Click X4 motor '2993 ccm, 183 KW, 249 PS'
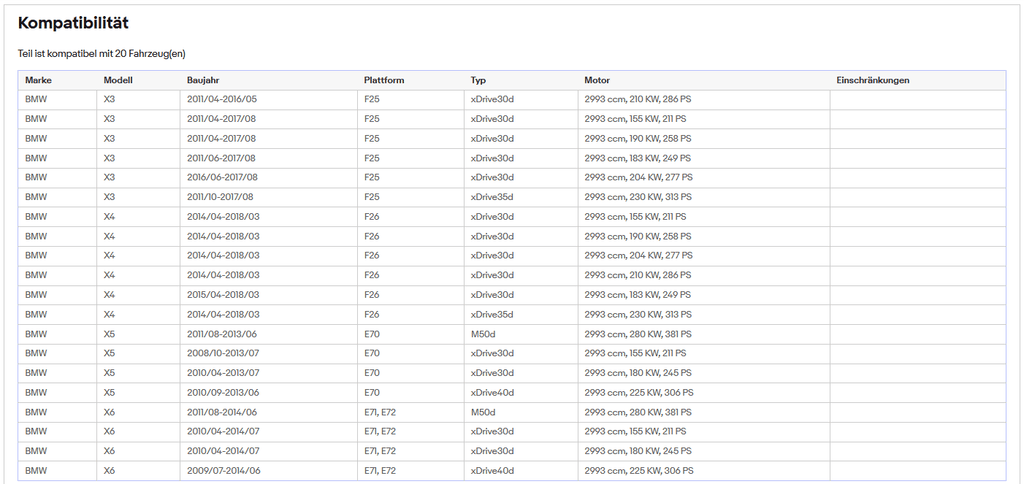 click(x=637, y=295)
